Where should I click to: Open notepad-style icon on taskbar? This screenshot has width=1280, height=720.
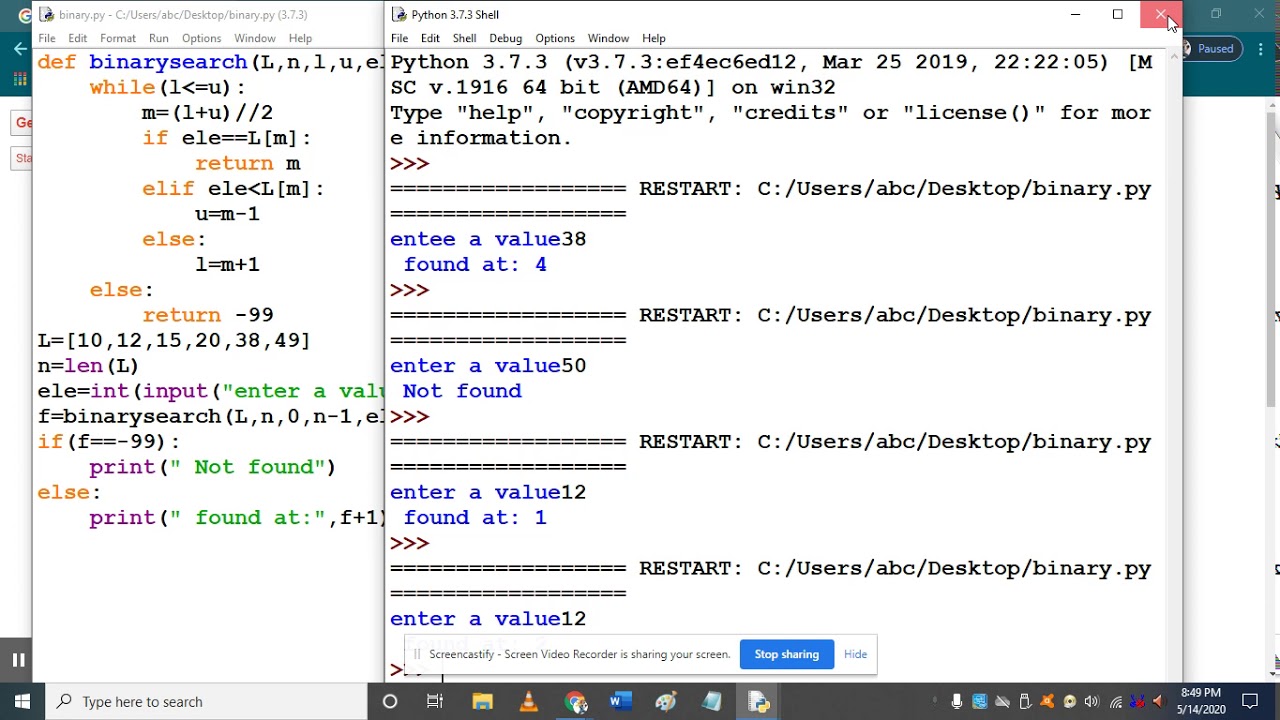click(712, 701)
